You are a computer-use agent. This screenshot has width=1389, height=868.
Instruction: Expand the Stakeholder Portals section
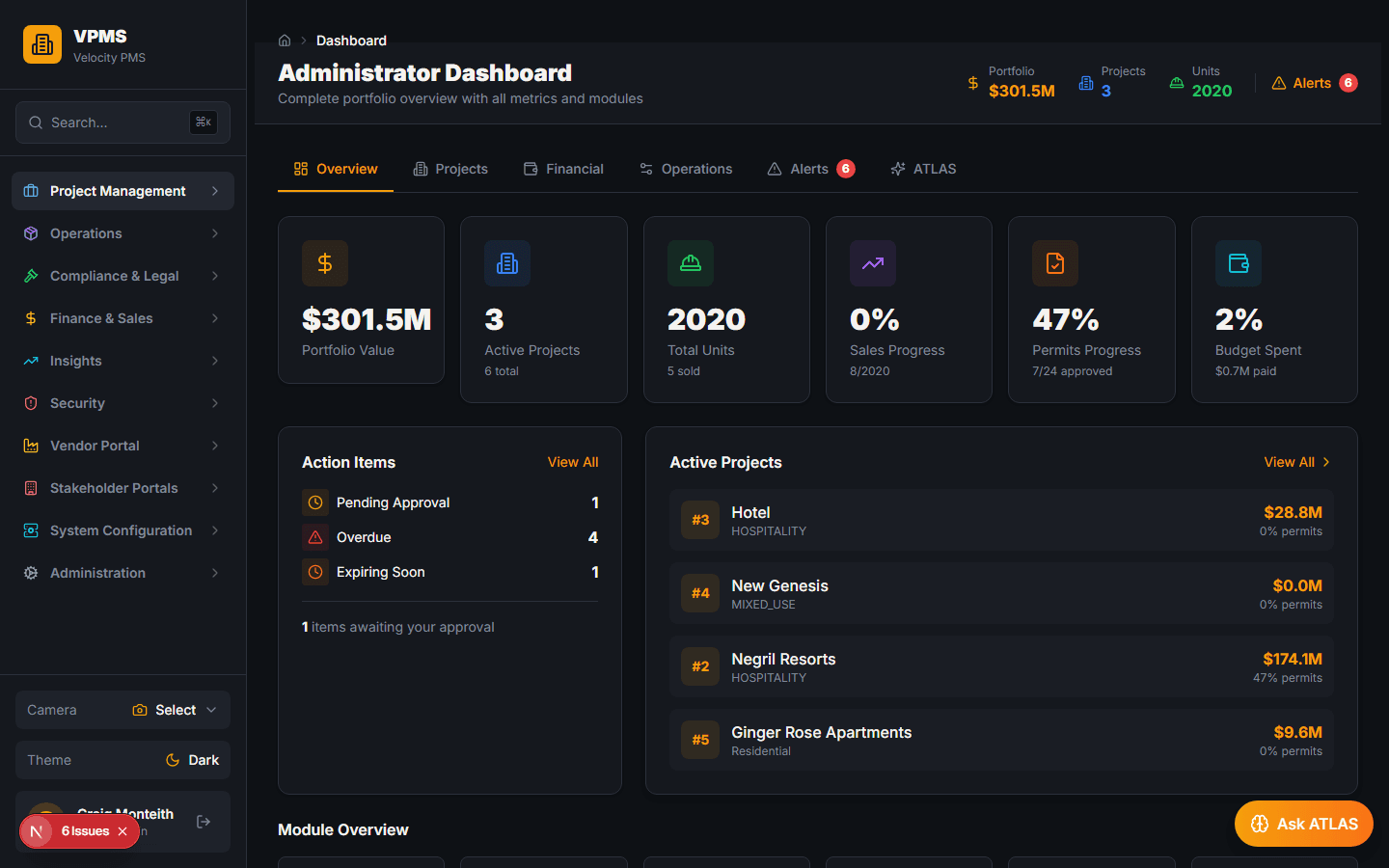pyautogui.click(x=30, y=487)
